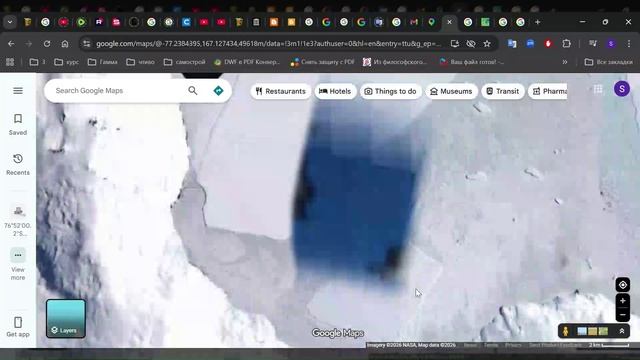Image resolution: width=640 pixels, height=360 pixels.
Task: Open Chrome's three-dot menu
Action: (x=629, y=44)
